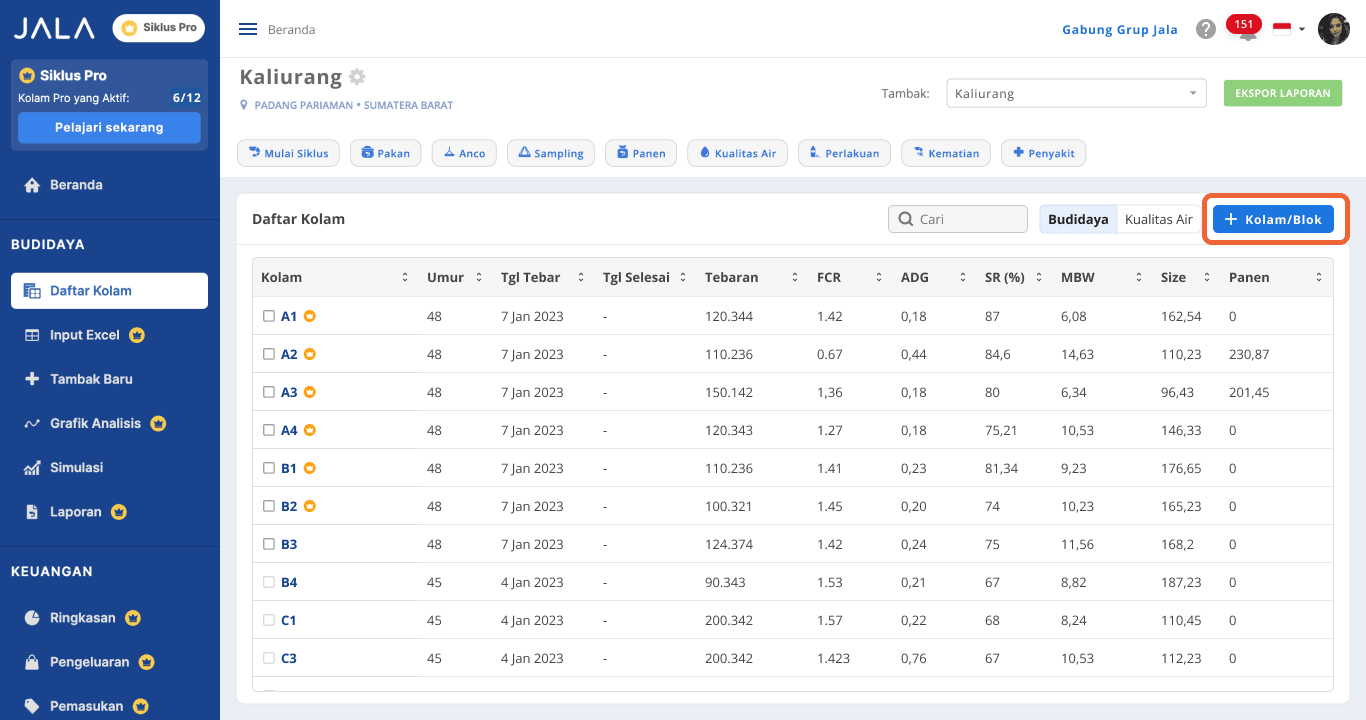Click Perlakuan quick action button

pos(844,153)
